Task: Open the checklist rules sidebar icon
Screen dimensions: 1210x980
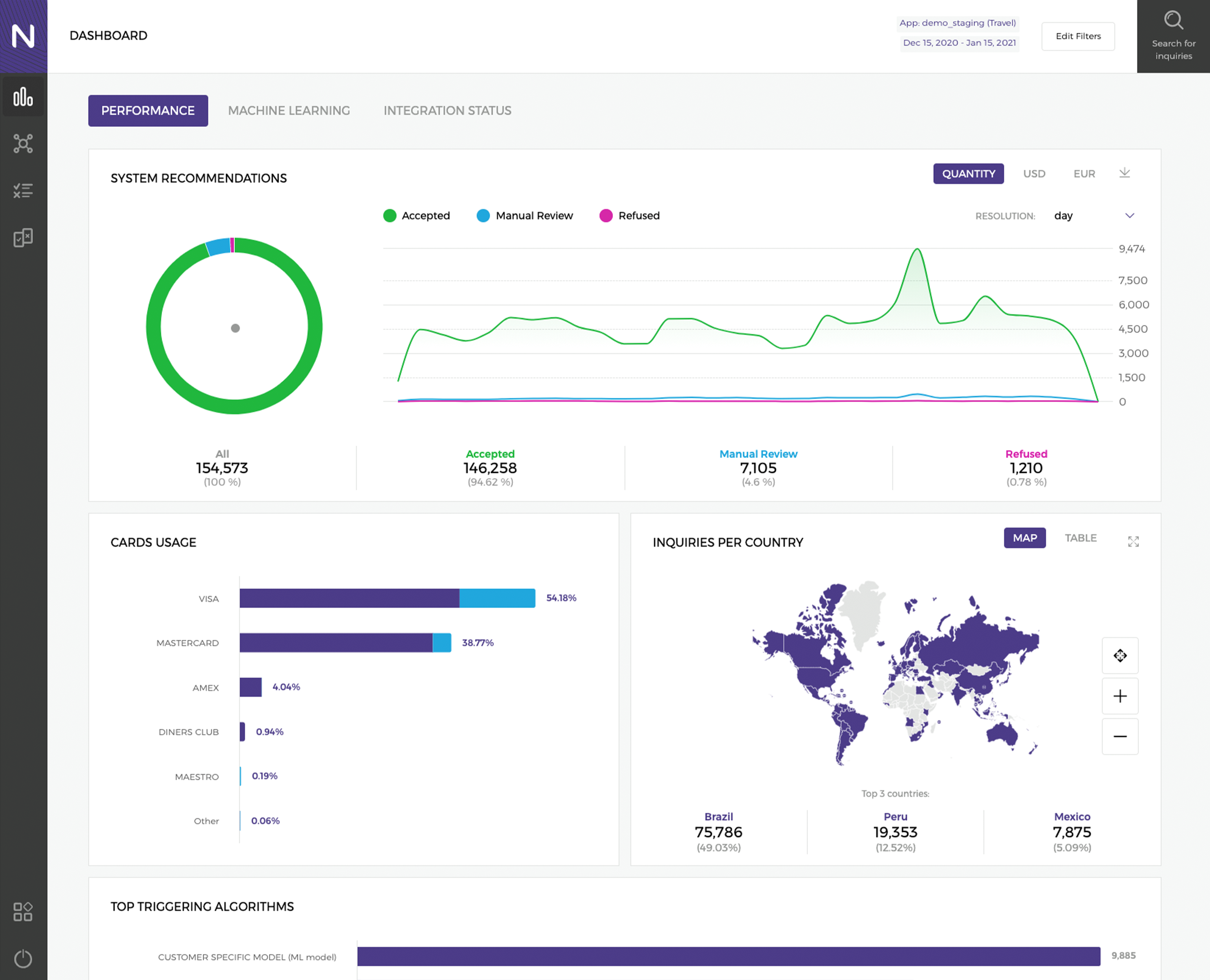Action: [x=23, y=191]
